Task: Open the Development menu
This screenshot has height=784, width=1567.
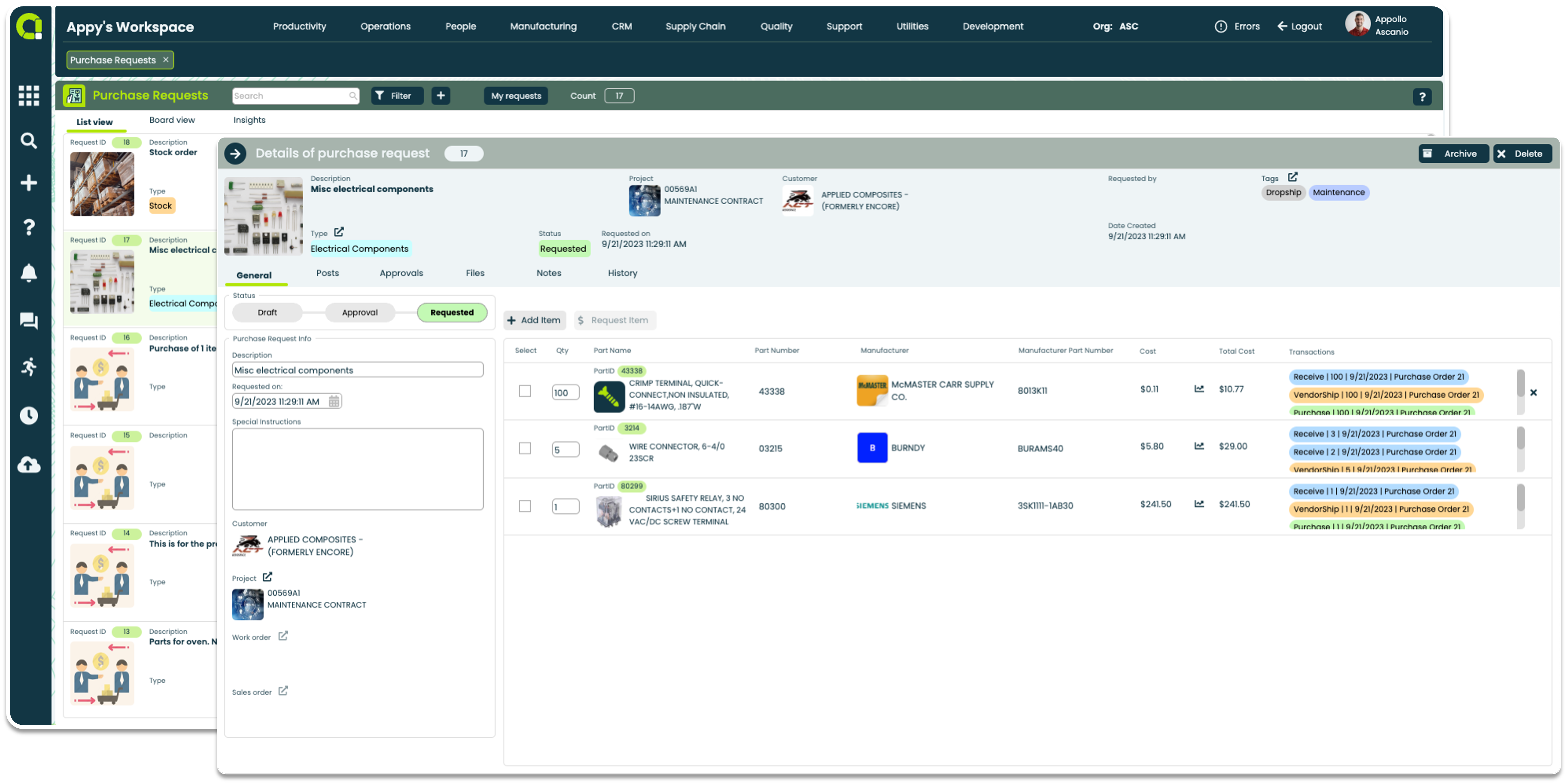Action: [x=993, y=26]
